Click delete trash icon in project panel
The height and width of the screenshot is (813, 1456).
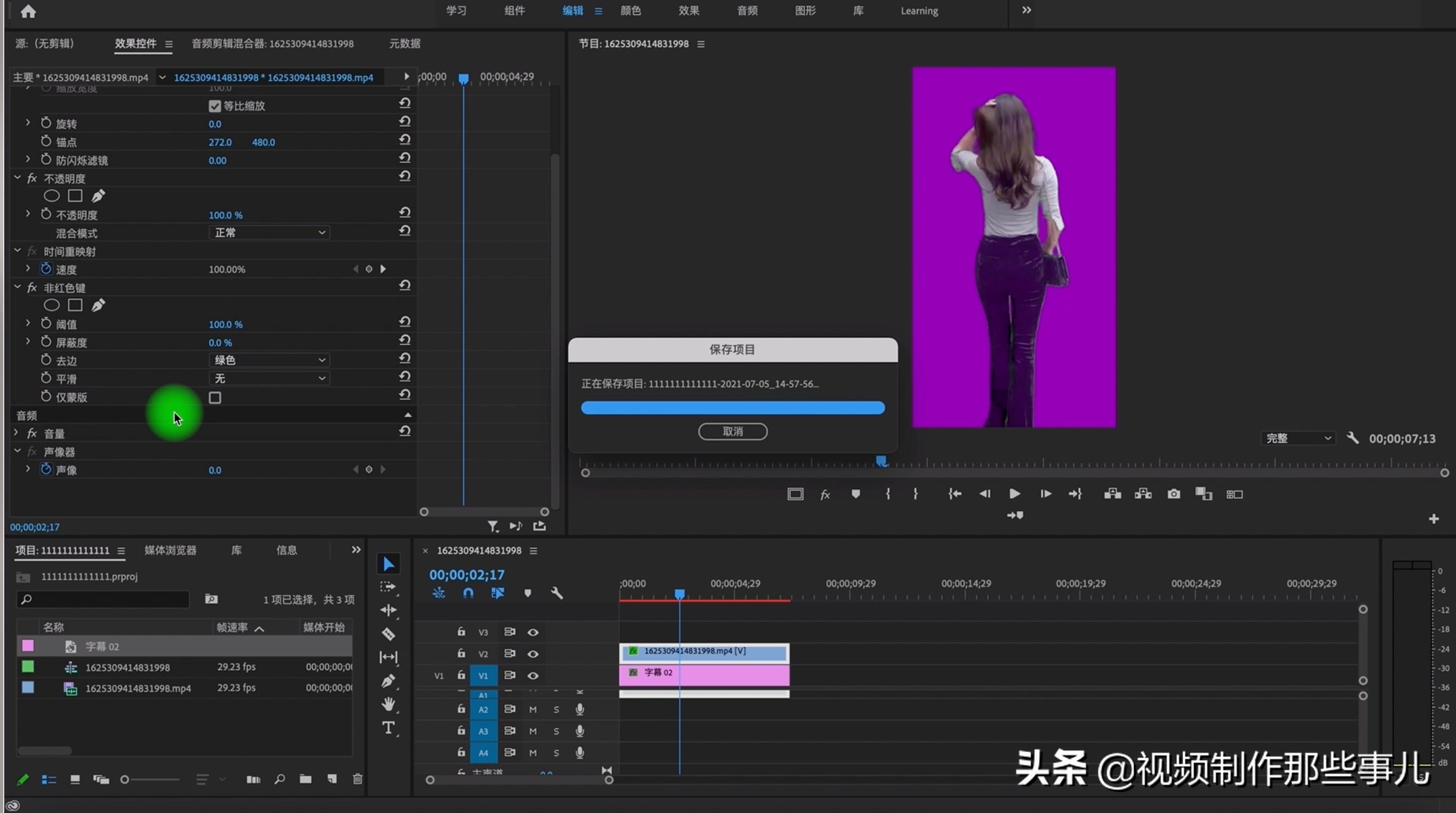(x=357, y=779)
